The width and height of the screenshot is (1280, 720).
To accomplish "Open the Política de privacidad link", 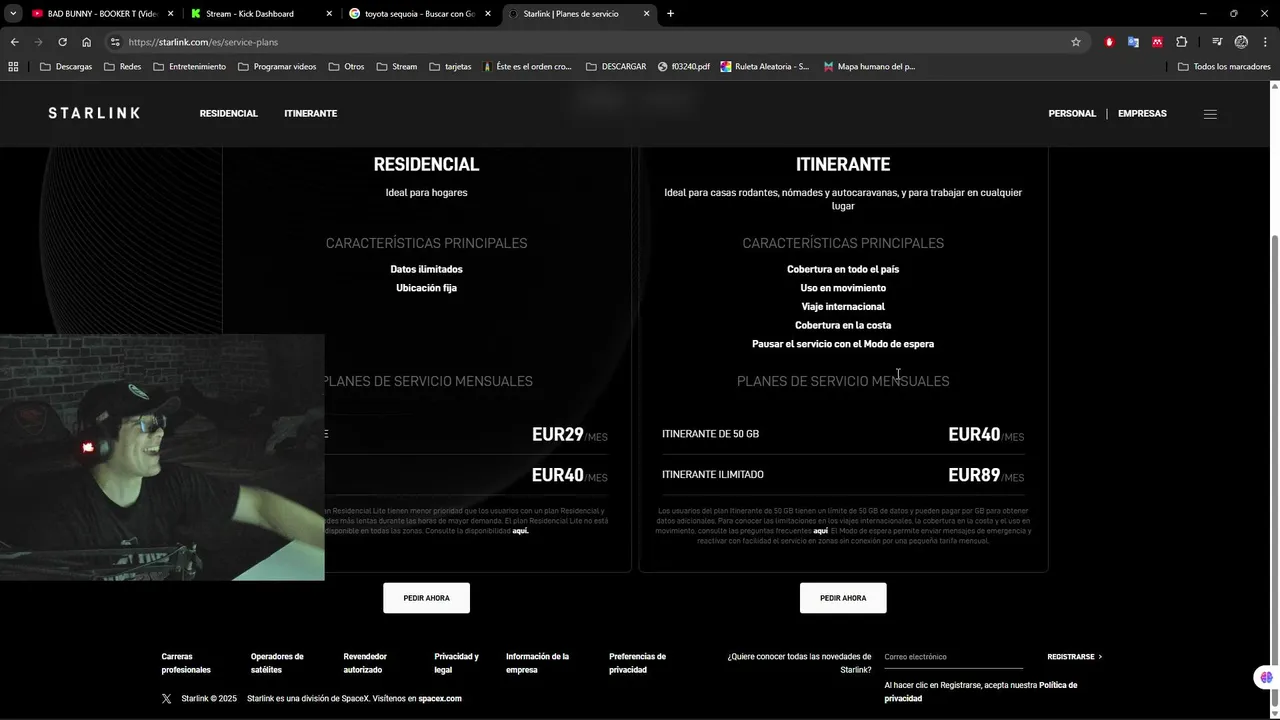I will pyautogui.click(x=981, y=692).
